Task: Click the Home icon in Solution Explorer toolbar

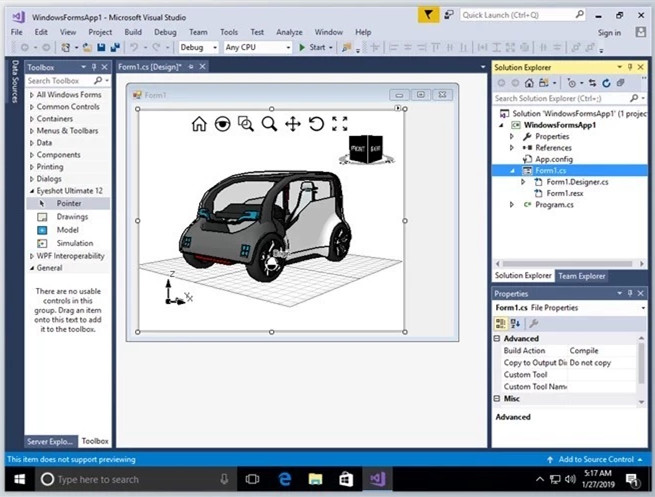Action: 529,83
